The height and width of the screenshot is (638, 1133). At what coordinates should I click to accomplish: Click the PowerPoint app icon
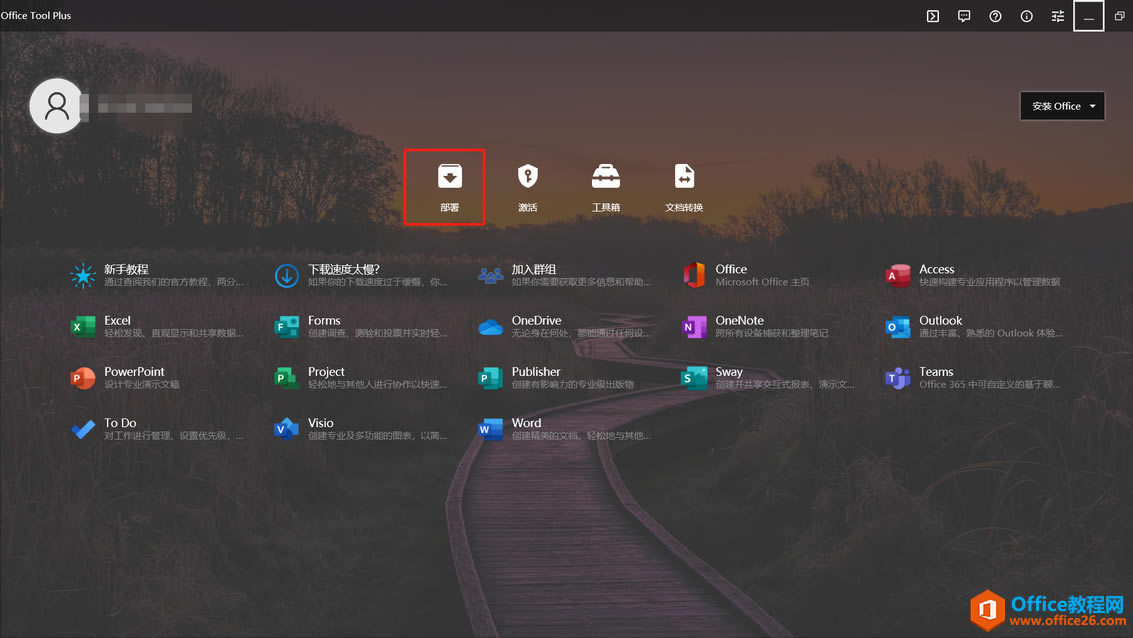click(83, 378)
